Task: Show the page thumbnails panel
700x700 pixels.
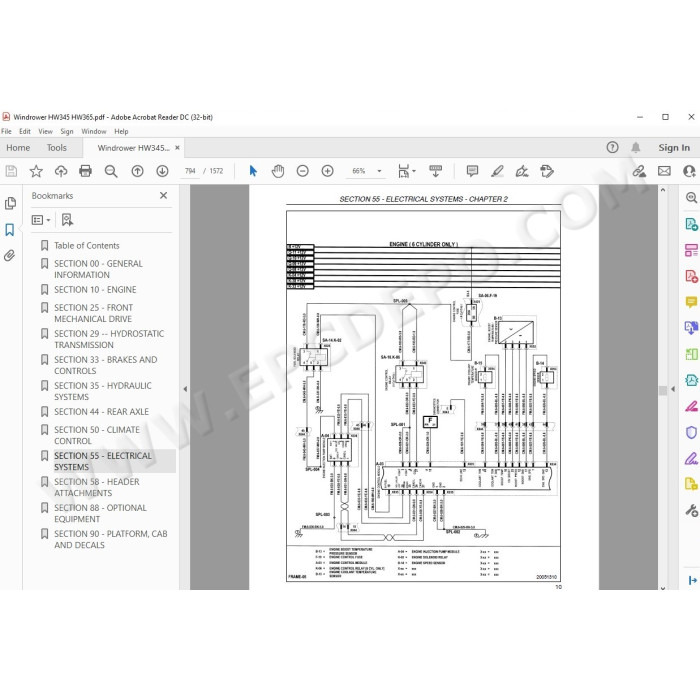Action: tap(10, 204)
